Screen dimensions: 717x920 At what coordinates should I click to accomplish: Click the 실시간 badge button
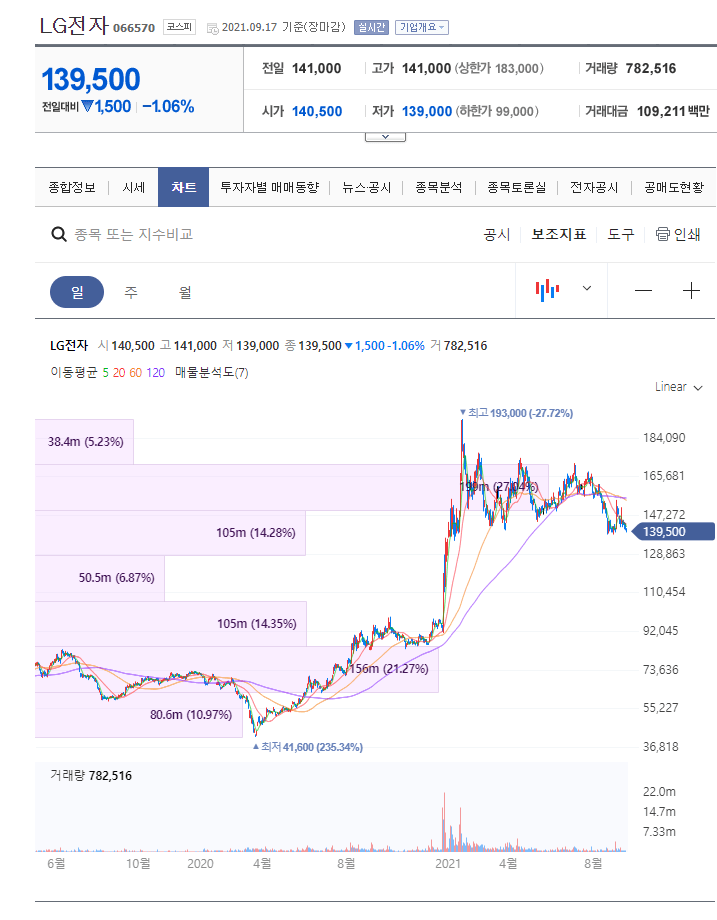pos(371,27)
